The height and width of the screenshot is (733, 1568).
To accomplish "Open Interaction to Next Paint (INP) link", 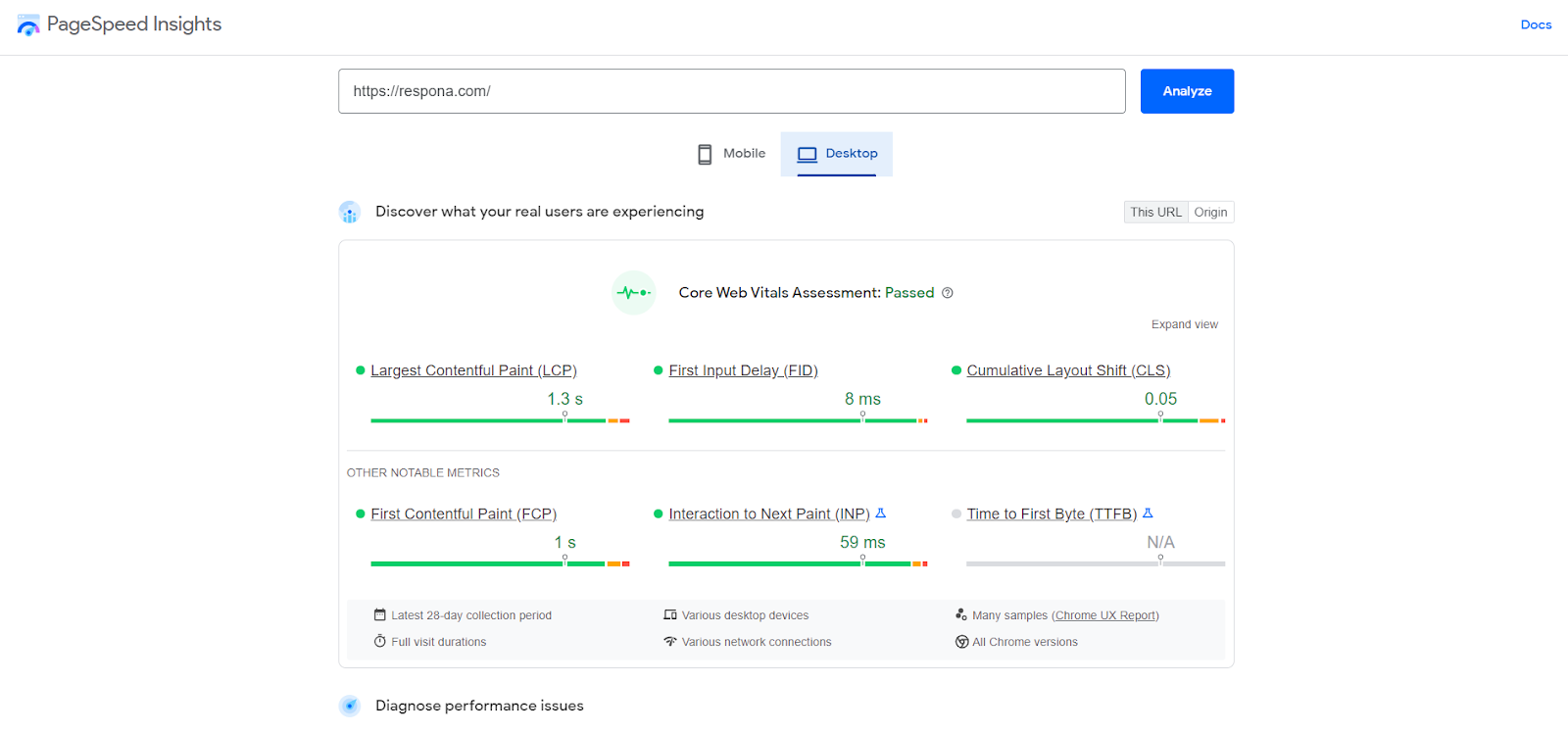I will point(769,513).
